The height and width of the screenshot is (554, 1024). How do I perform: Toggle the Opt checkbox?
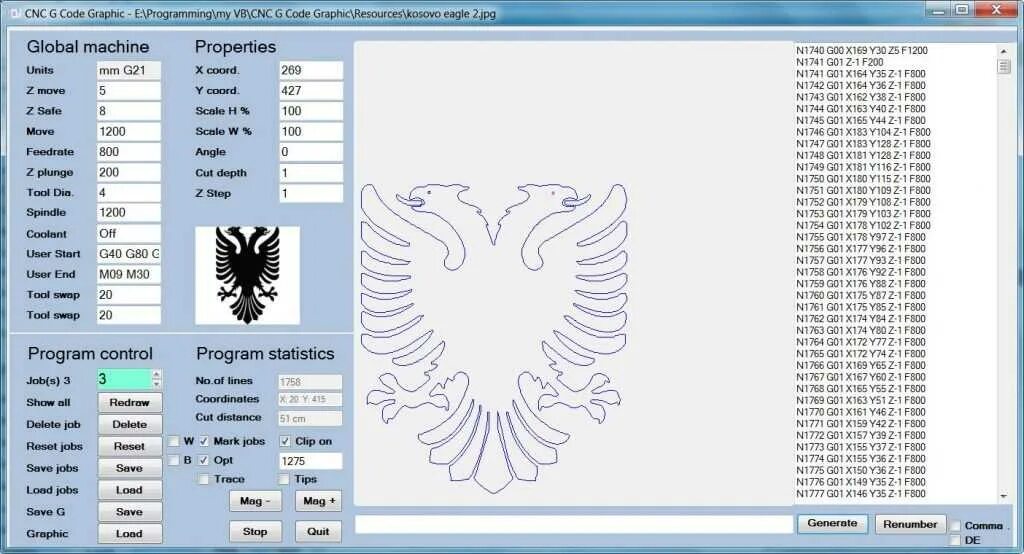[204, 461]
